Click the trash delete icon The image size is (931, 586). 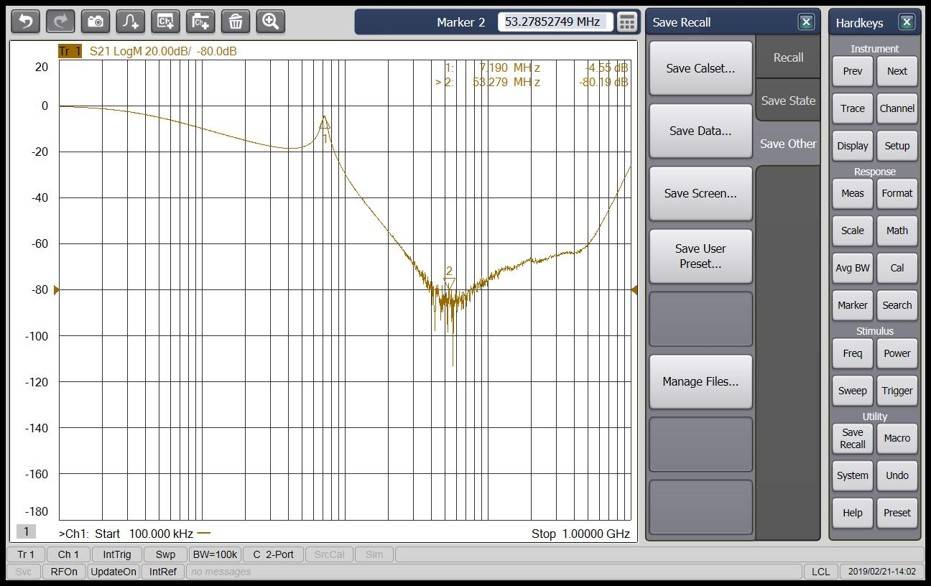coord(235,21)
